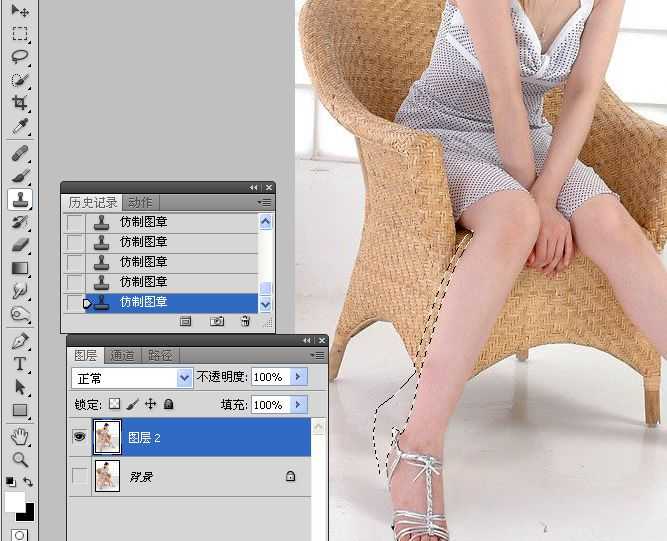
Task: Set history brush source on second 仿制图章 state
Action: [75, 242]
